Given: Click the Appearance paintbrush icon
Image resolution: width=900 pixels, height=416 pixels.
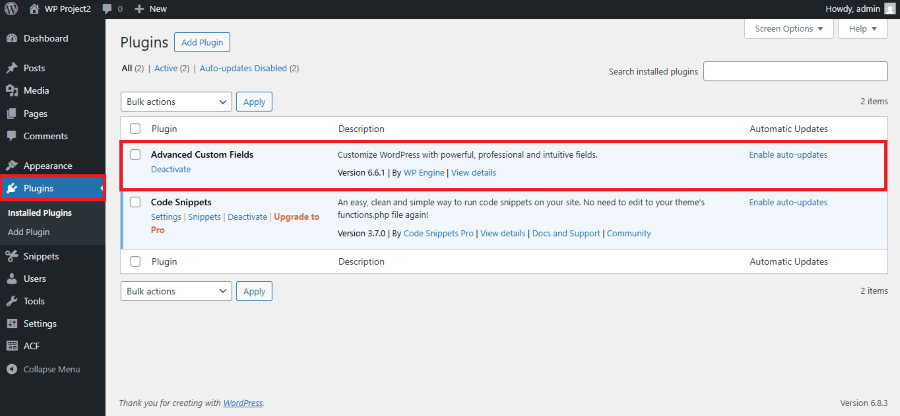Looking at the screenshot, I should point(12,166).
